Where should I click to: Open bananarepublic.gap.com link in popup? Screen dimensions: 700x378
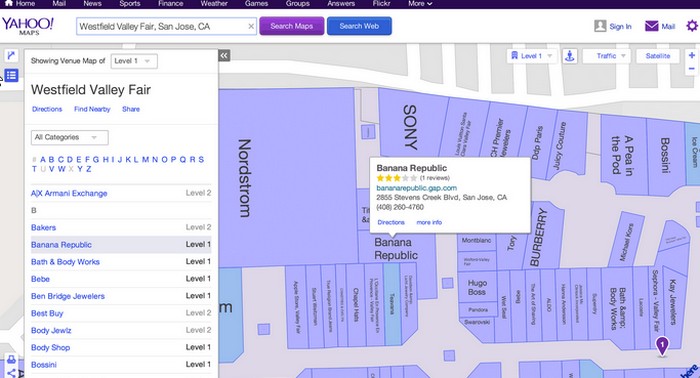point(417,188)
